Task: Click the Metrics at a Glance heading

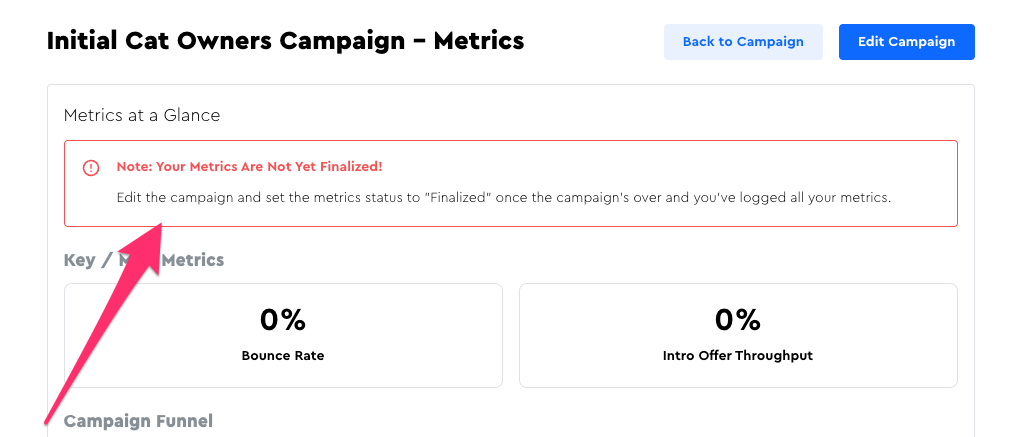Action: [x=142, y=115]
